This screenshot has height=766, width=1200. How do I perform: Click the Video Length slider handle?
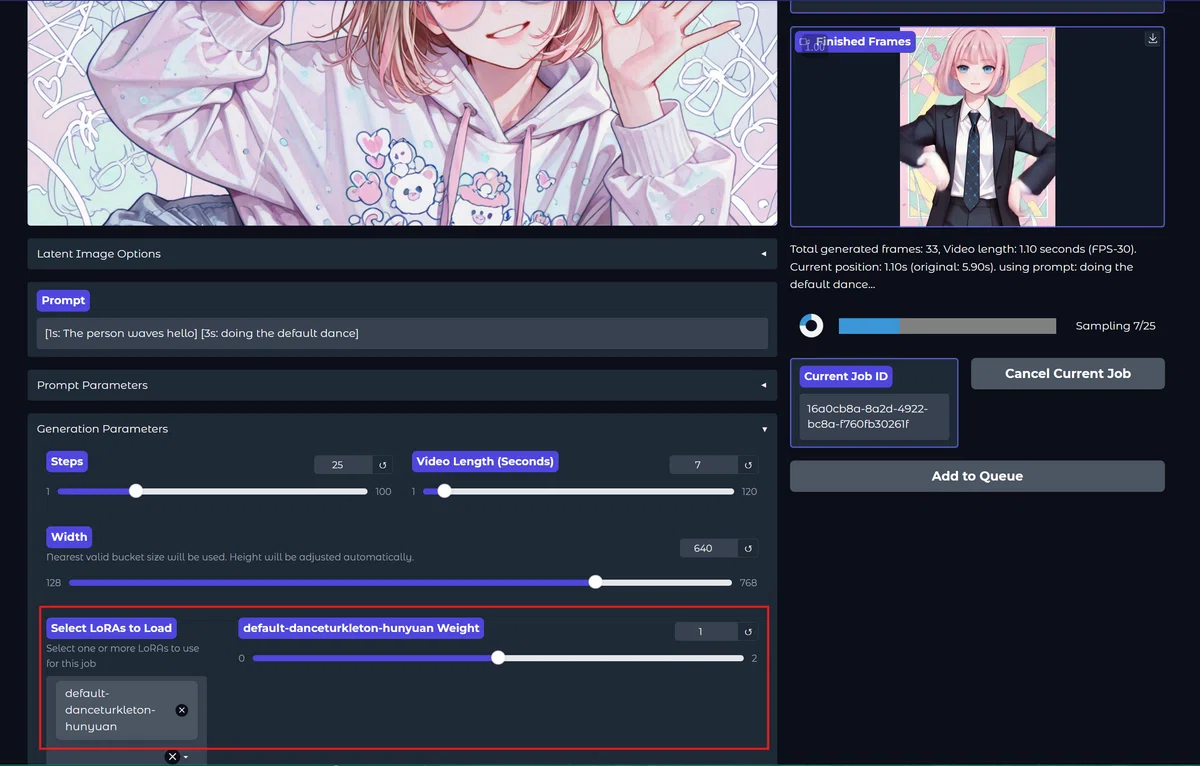point(444,491)
